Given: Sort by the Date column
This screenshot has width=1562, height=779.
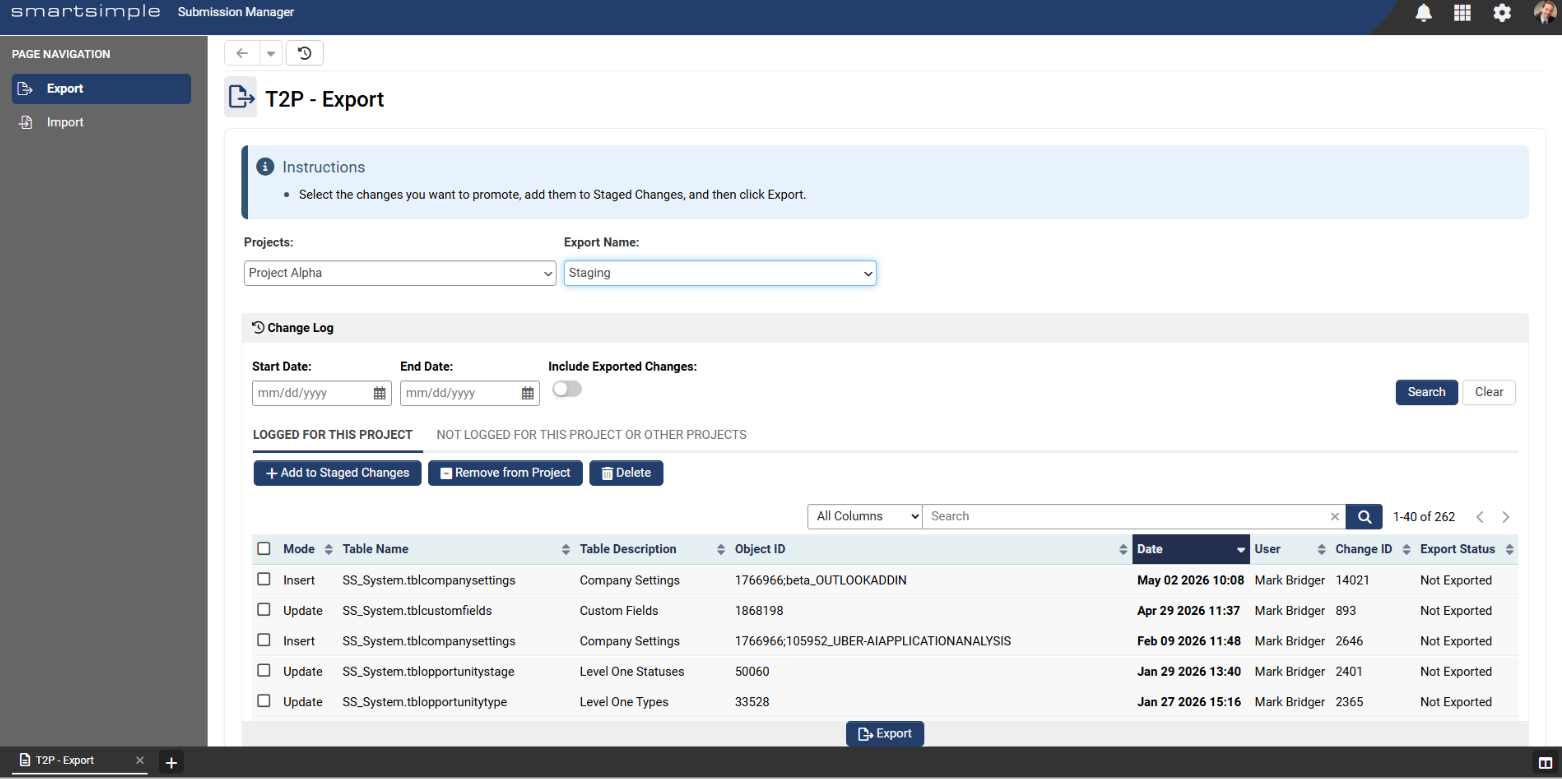Looking at the screenshot, I should 1191,549.
